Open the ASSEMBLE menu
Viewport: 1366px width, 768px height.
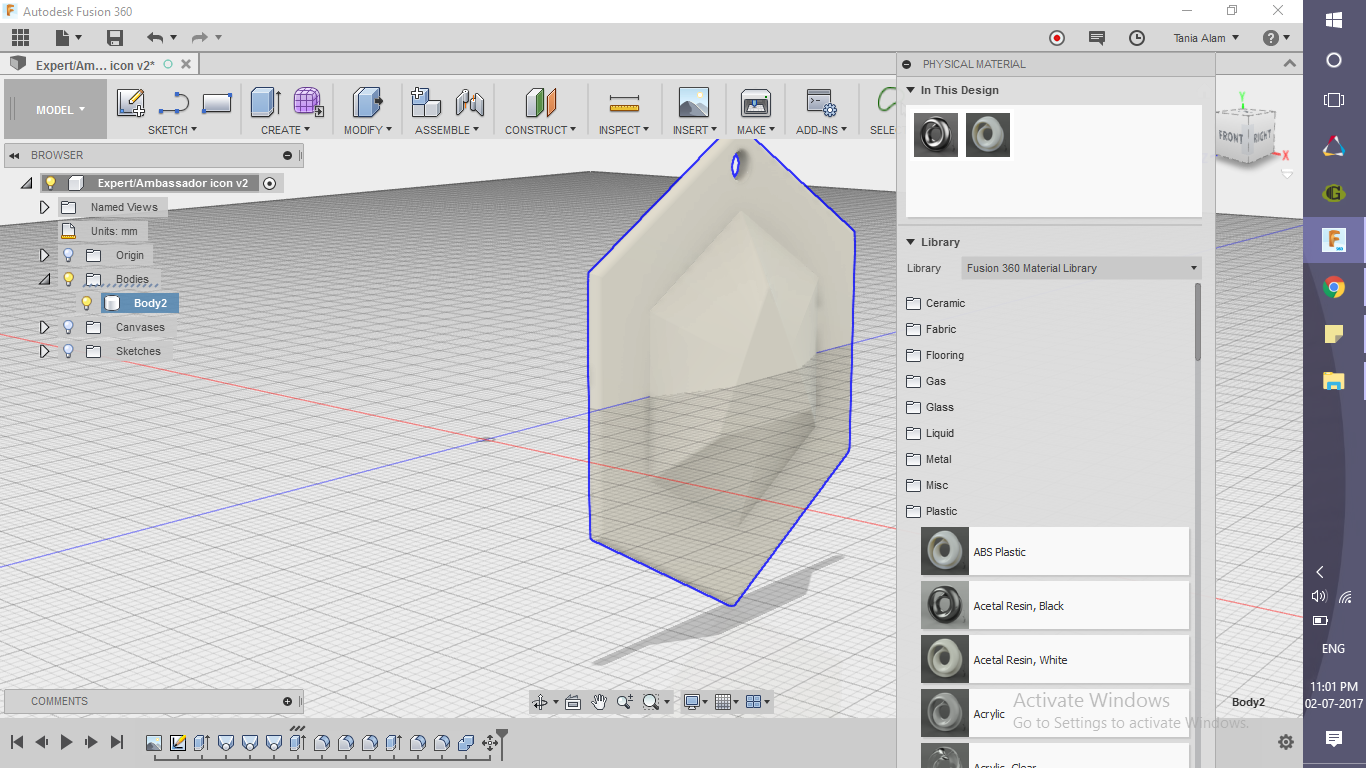[447, 130]
